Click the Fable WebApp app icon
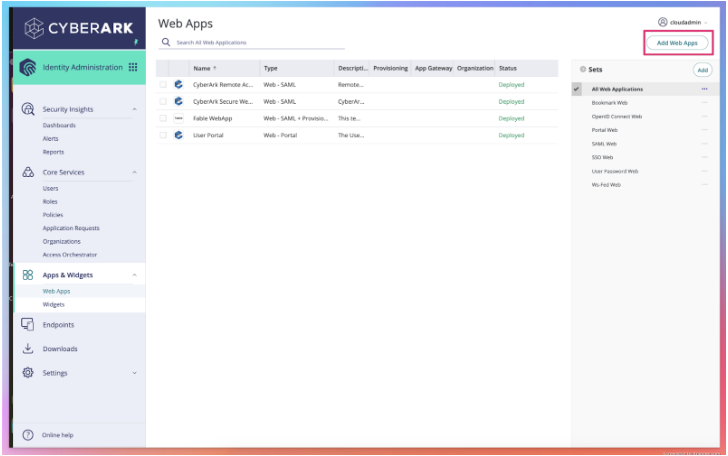This screenshot has width=728, height=456. pos(178,118)
